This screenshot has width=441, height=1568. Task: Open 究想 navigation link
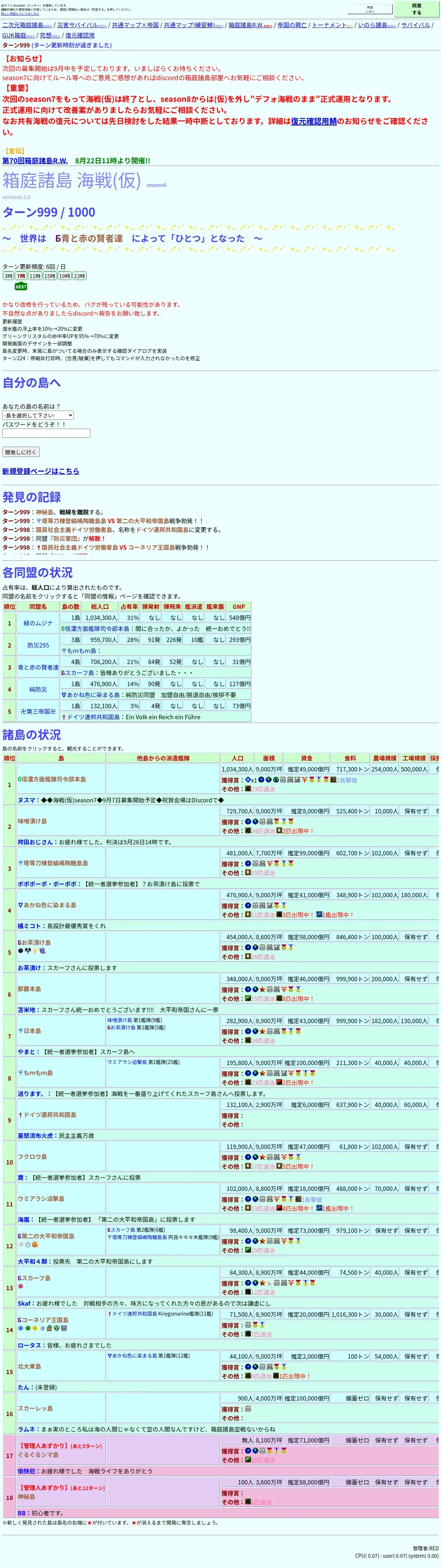[x=46, y=35]
